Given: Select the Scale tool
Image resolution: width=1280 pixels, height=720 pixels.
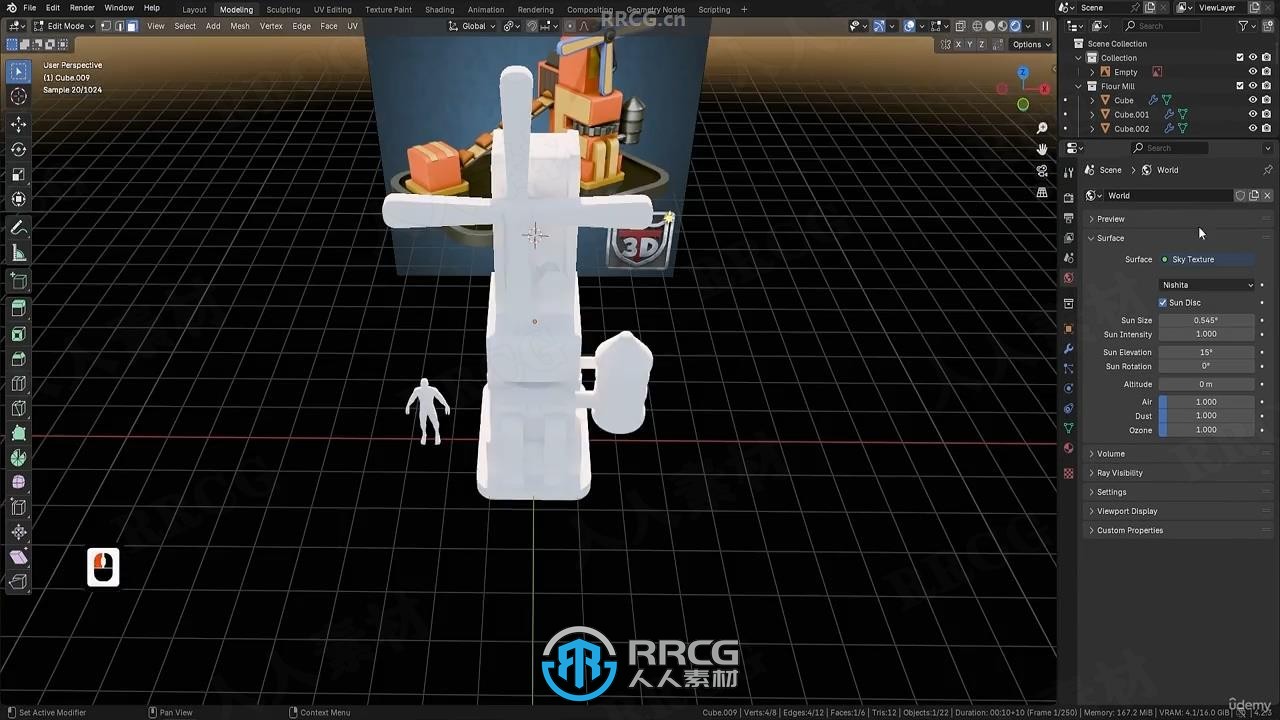Looking at the screenshot, I should tap(19, 174).
